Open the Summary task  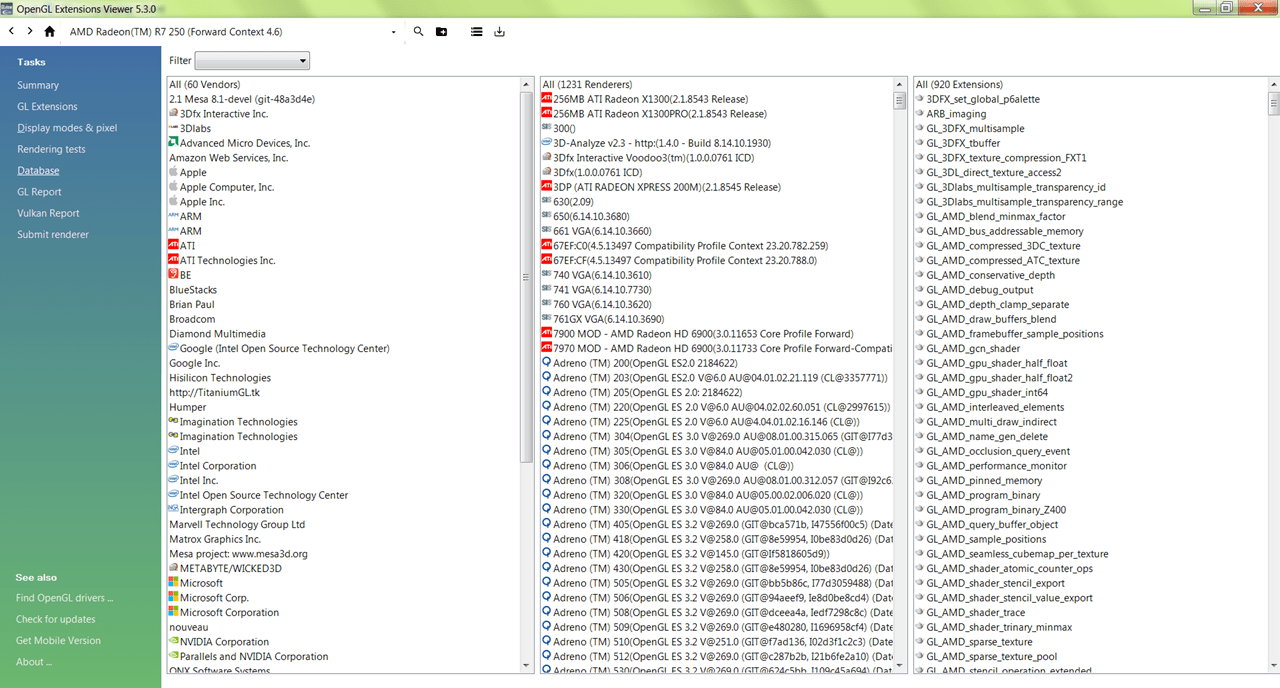tap(38, 85)
